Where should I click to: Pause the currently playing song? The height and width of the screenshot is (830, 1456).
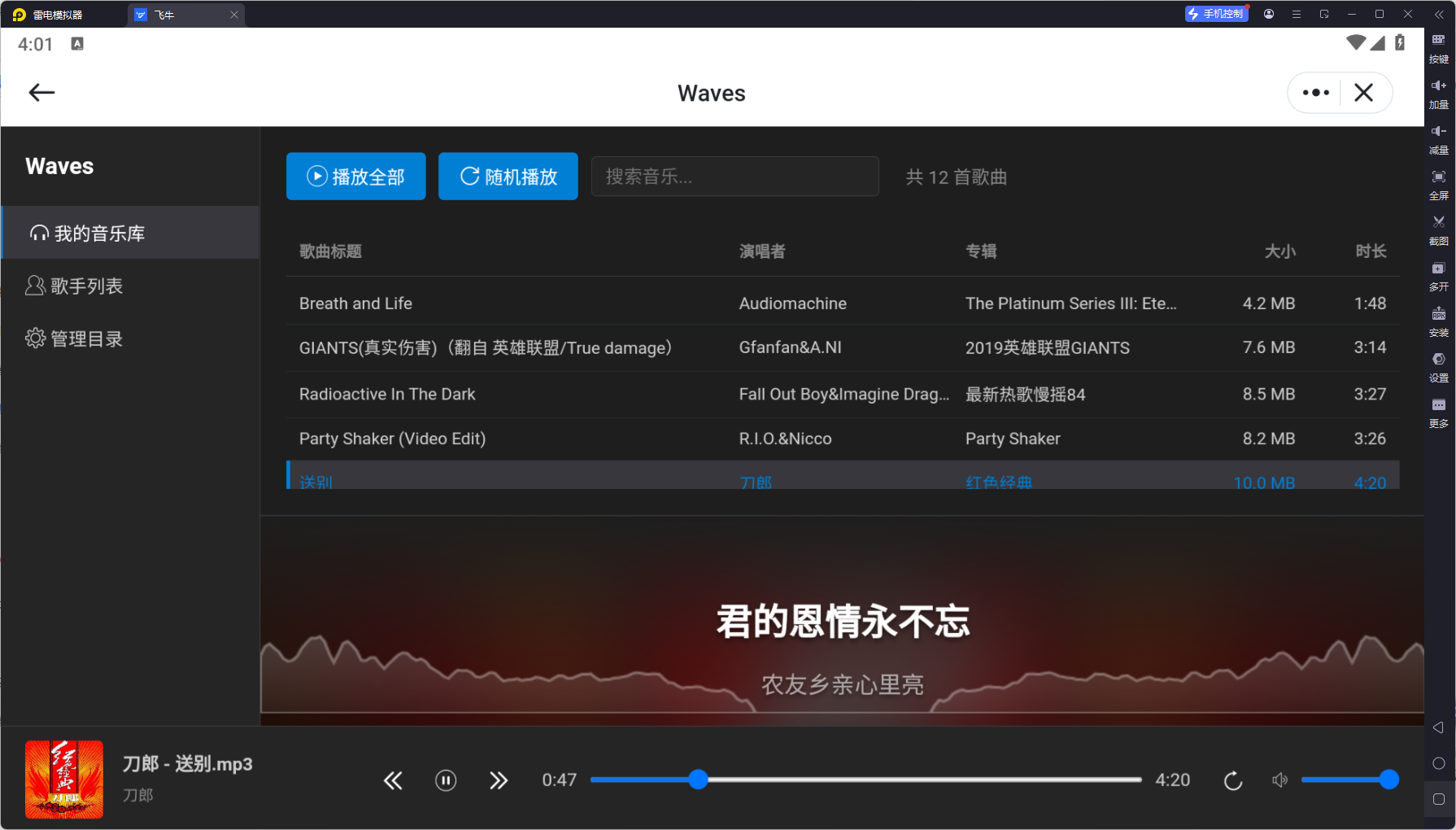tap(446, 780)
